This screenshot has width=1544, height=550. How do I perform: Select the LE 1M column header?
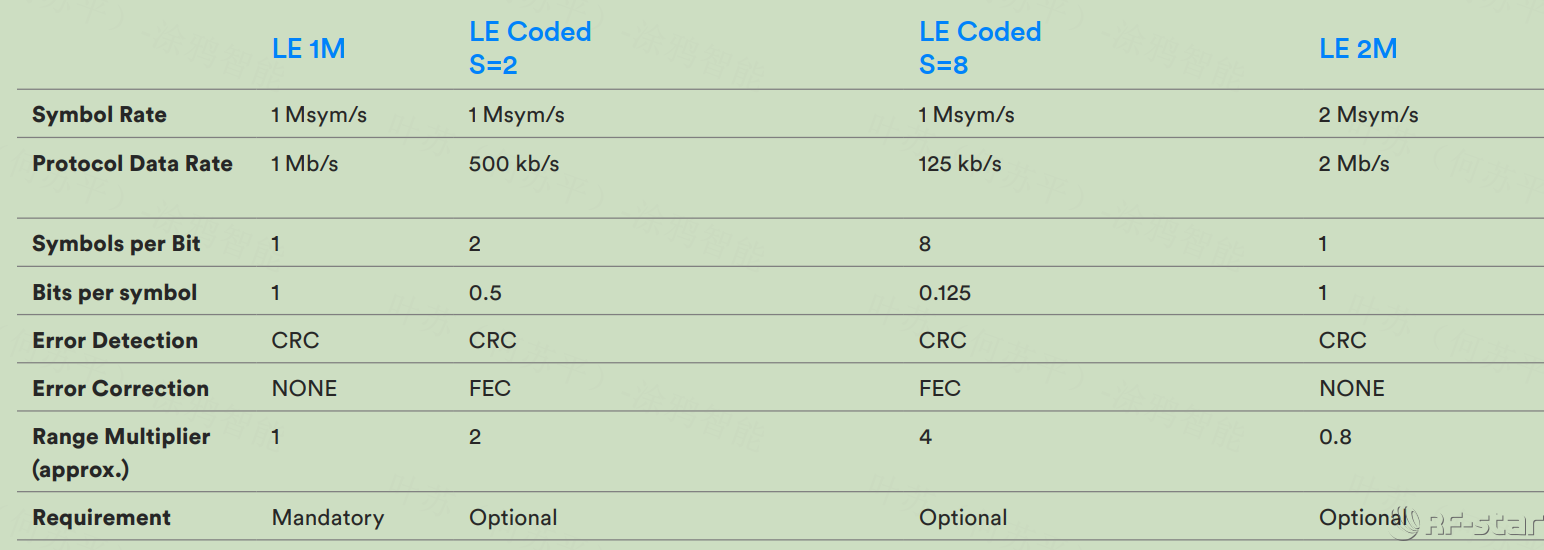click(x=309, y=49)
